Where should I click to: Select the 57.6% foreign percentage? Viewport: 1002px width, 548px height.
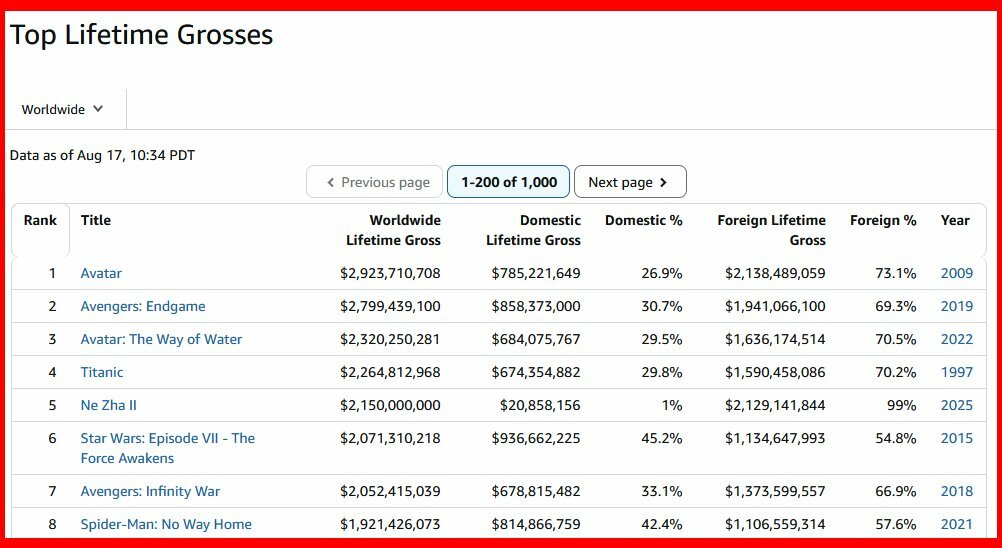pyautogui.click(x=896, y=525)
